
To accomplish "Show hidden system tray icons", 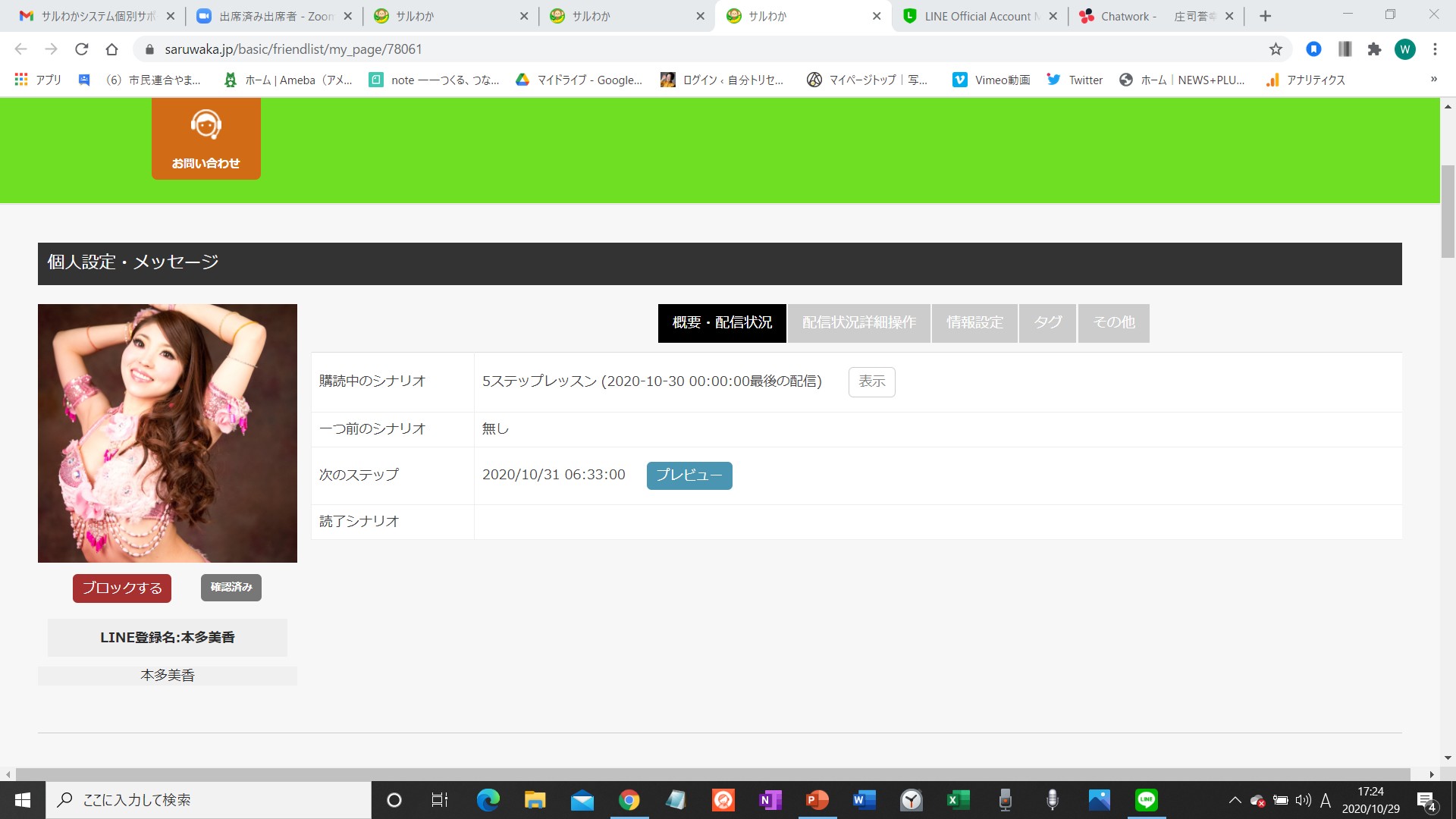I will tap(1235, 800).
